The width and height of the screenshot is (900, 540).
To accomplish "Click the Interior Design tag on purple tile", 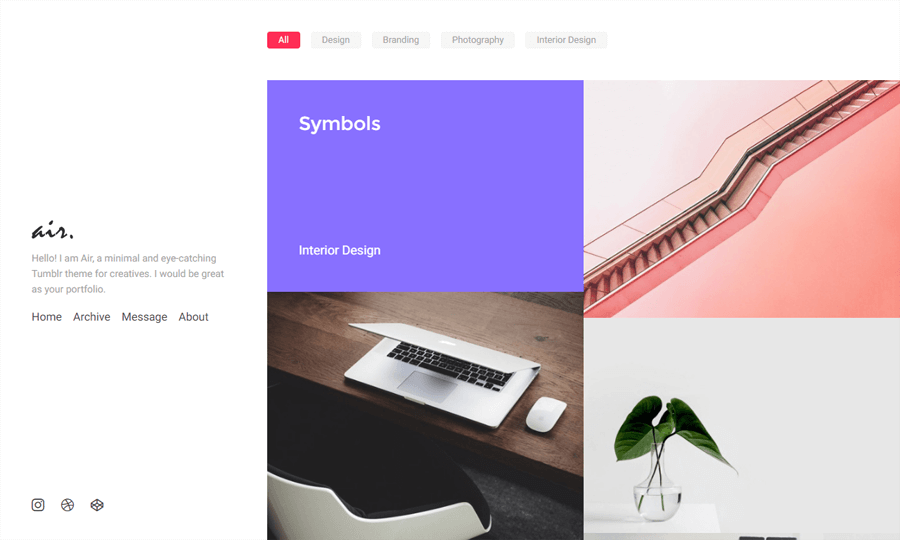I will pyautogui.click(x=339, y=250).
